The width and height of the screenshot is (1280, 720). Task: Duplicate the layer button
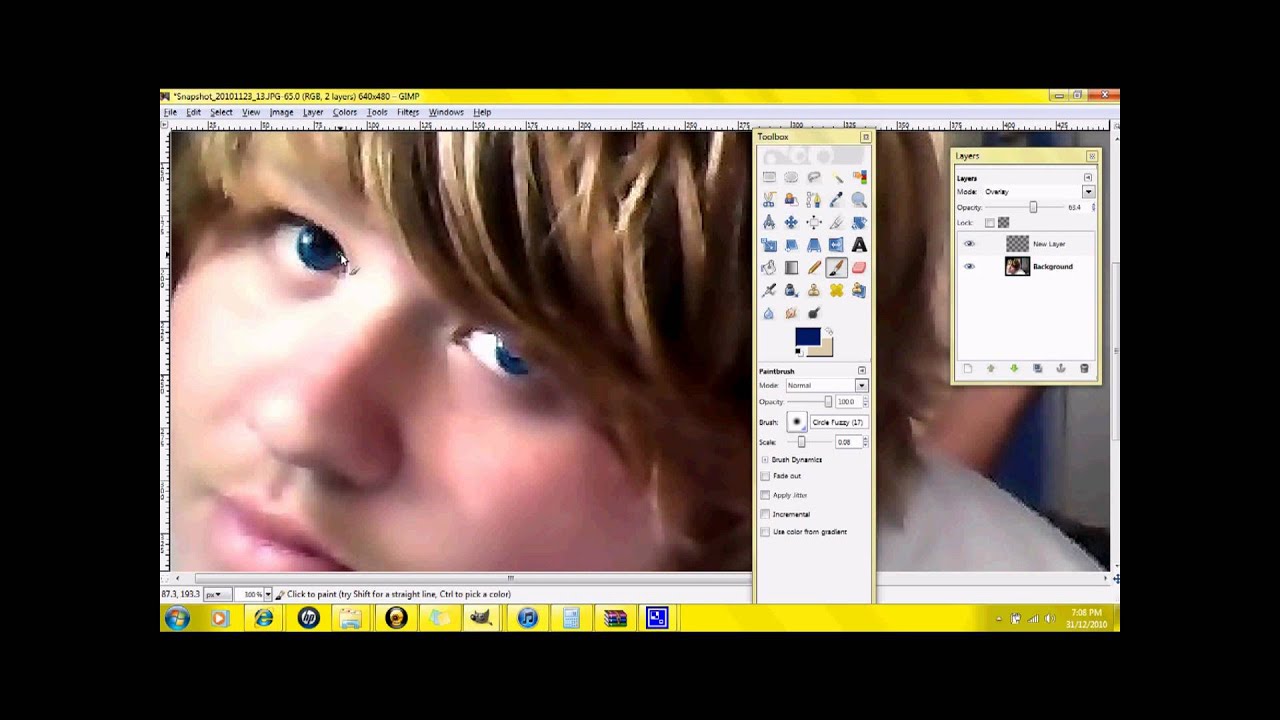(1037, 369)
